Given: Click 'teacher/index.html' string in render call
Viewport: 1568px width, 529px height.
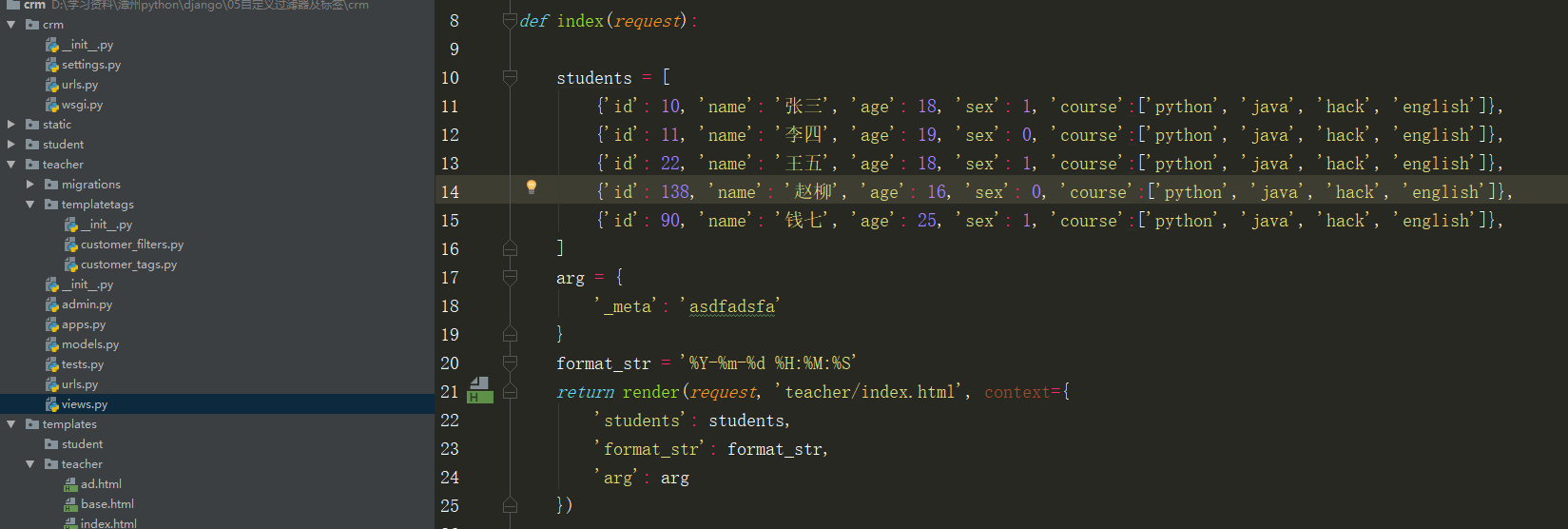Looking at the screenshot, I should [873, 392].
